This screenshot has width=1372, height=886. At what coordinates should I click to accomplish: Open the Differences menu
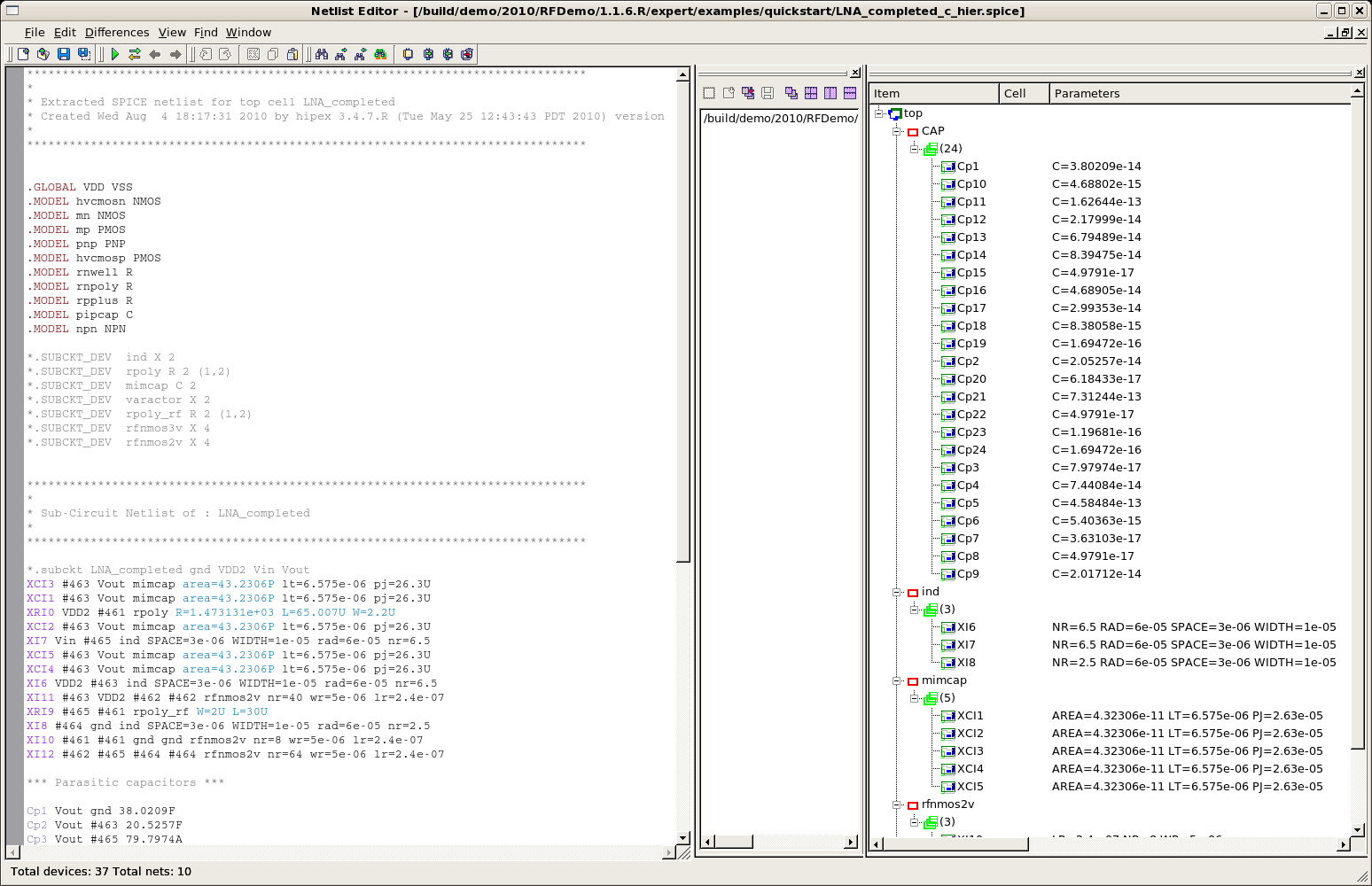[x=116, y=33]
